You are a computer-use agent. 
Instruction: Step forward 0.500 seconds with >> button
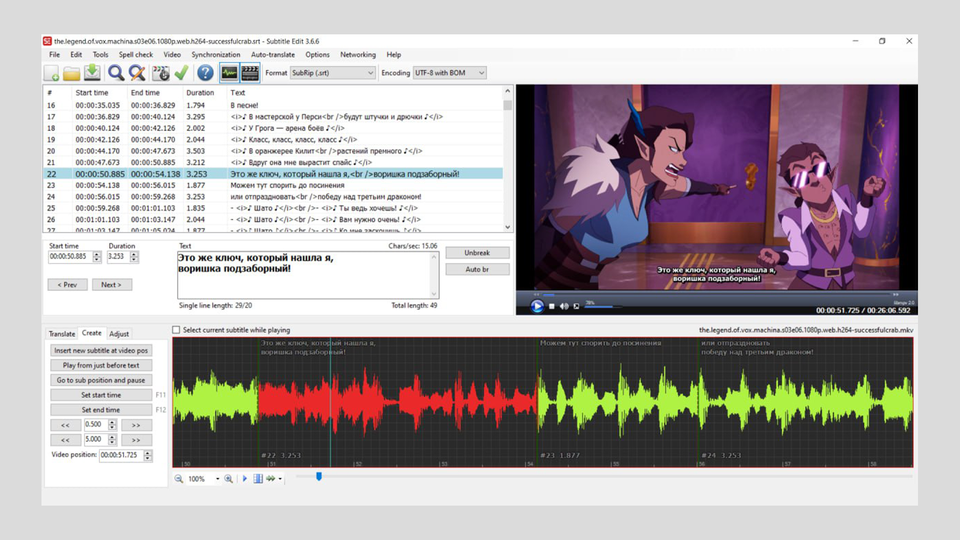pyautogui.click(x=136, y=425)
